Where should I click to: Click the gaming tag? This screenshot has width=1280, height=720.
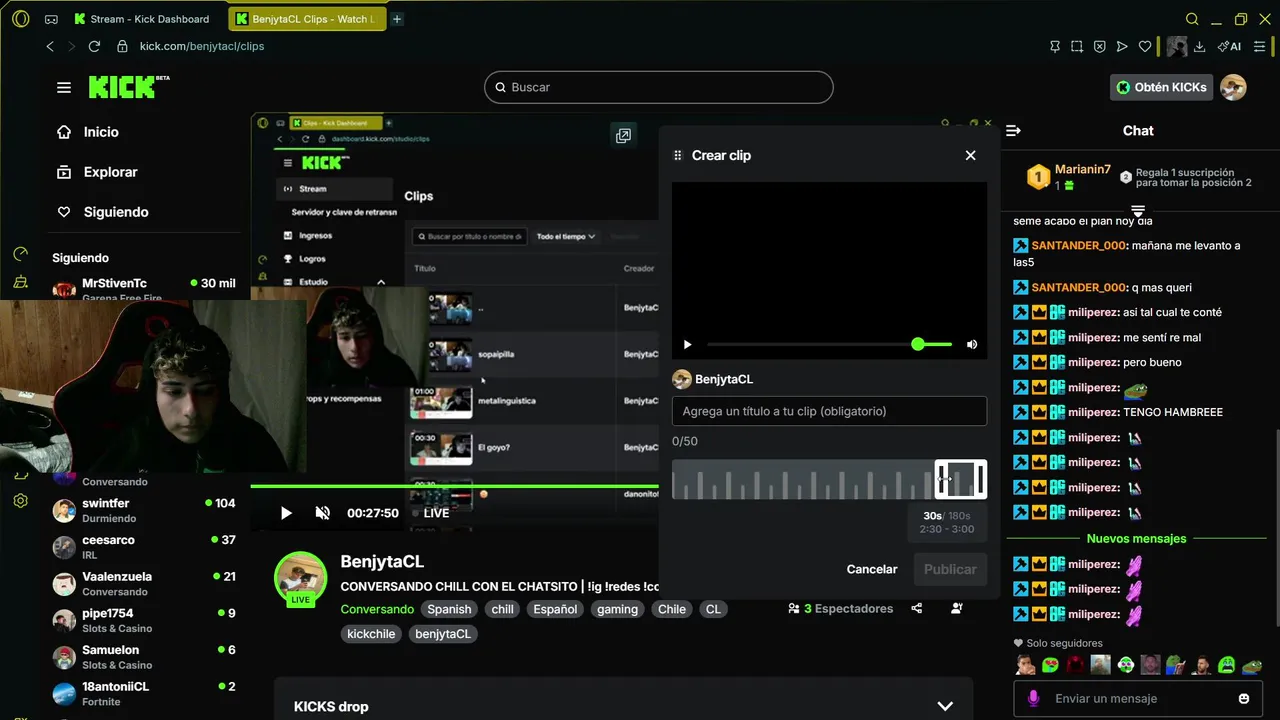tap(617, 609)
